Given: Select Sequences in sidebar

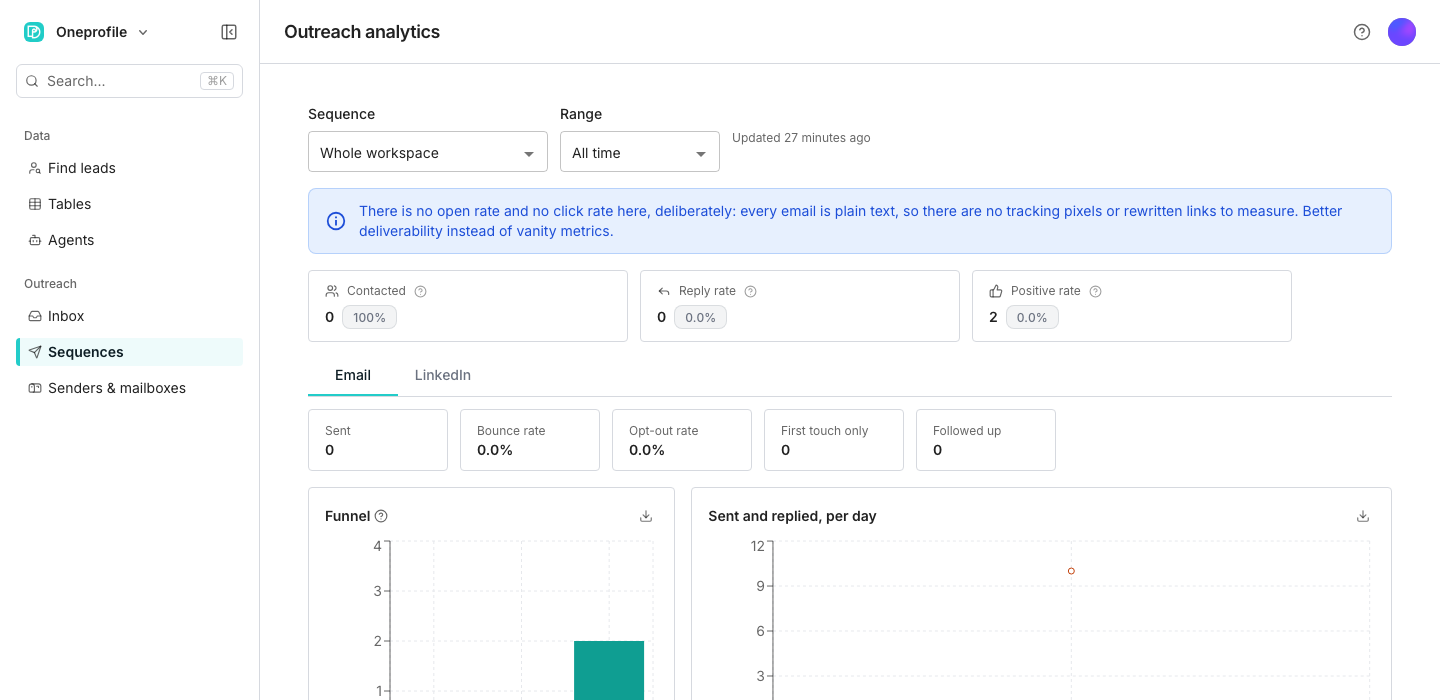Looking at the screenshot, I should (x=129, y=352).
